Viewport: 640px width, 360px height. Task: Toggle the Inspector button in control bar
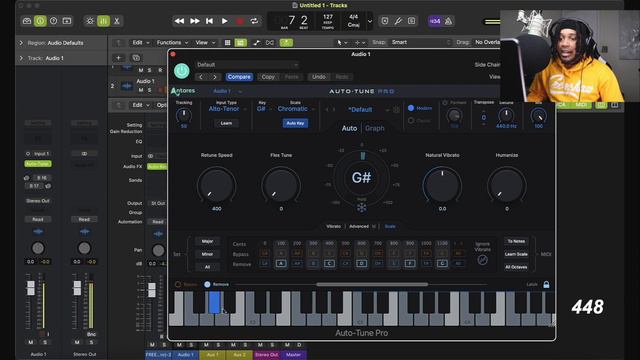[40, 21]
